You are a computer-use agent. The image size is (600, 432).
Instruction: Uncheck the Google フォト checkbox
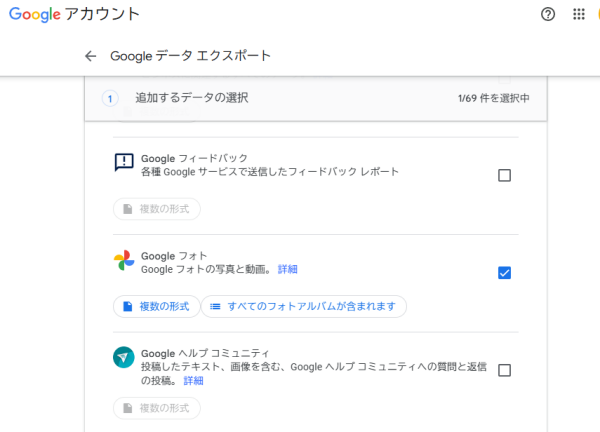click(x=504, y=273)
